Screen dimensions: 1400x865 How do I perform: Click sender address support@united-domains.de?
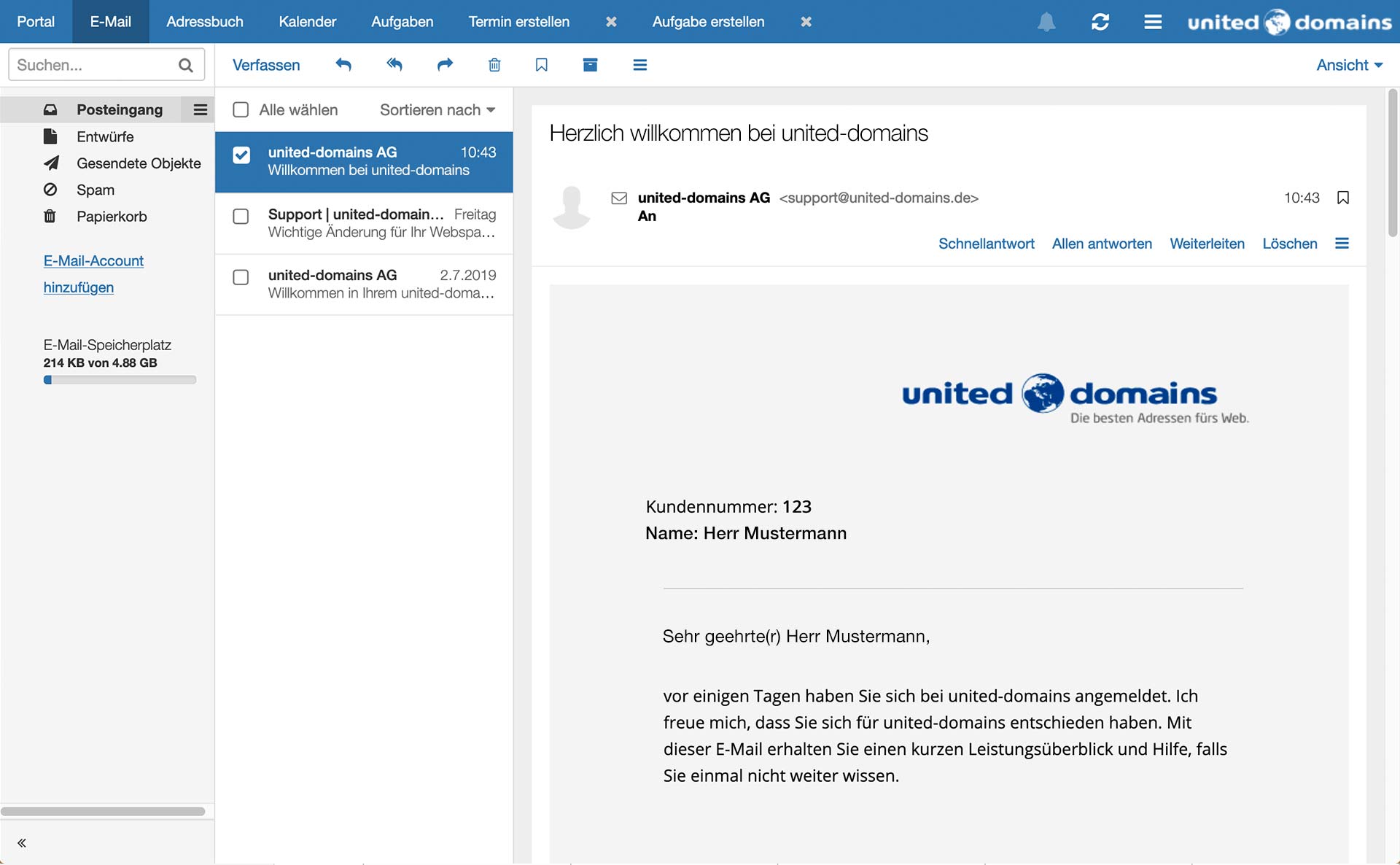[879, 198]
